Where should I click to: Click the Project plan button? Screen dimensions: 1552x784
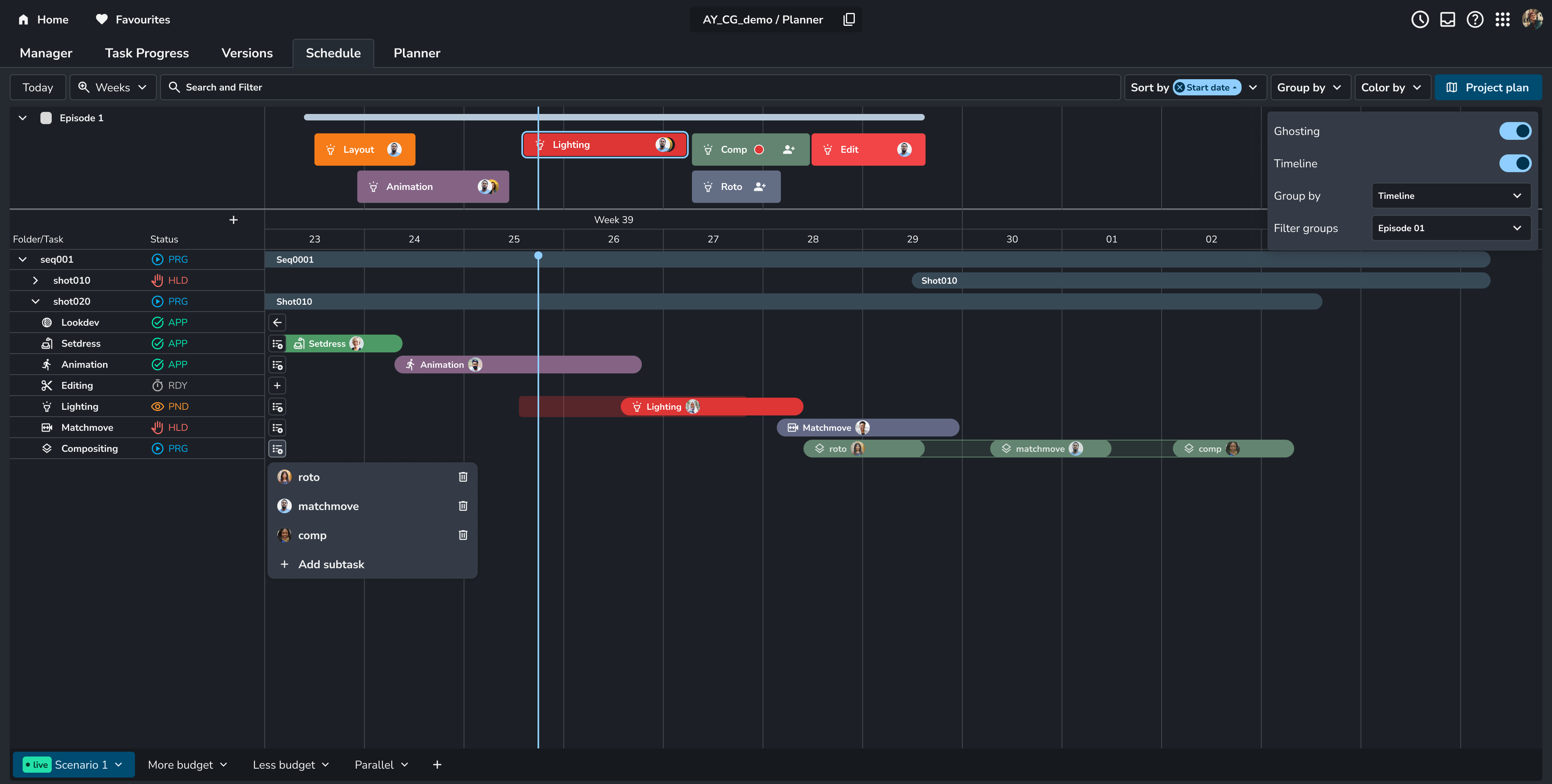point(1487,87)
